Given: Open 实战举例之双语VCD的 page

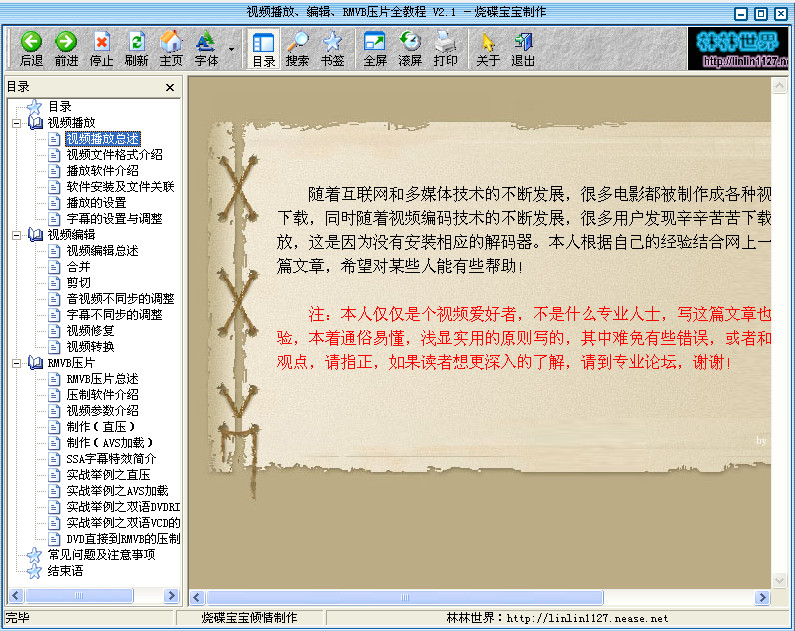Looking at the screenshot, I should [123, 523].
